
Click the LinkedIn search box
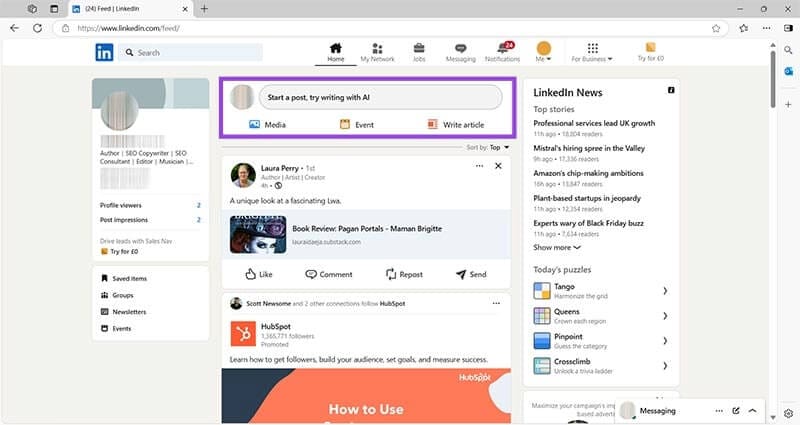tap(191, 53)
